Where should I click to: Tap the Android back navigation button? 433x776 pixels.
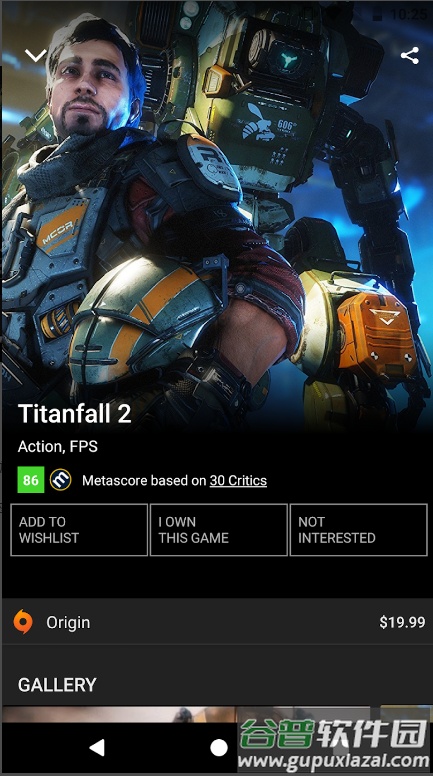point(97,748)
